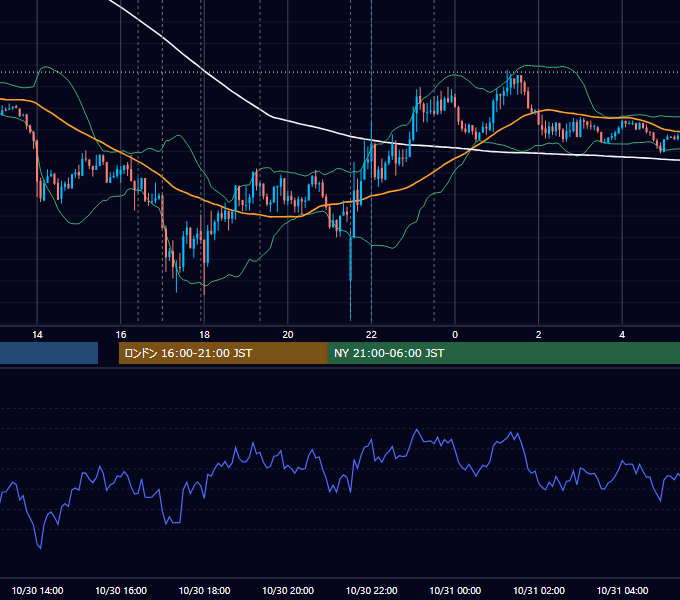Click the ロンドン 16:00-21:00 JST session bar
Image resolution: width=680 pixels, height=600 pixels.
click(223, 353)
